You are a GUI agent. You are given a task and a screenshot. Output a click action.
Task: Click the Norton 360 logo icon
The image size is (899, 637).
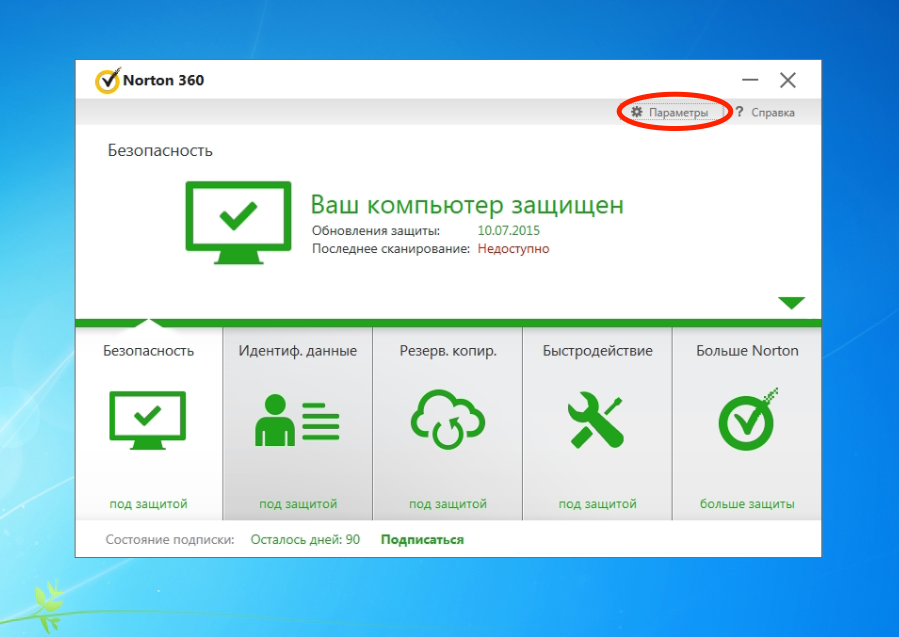click(107, 80)
